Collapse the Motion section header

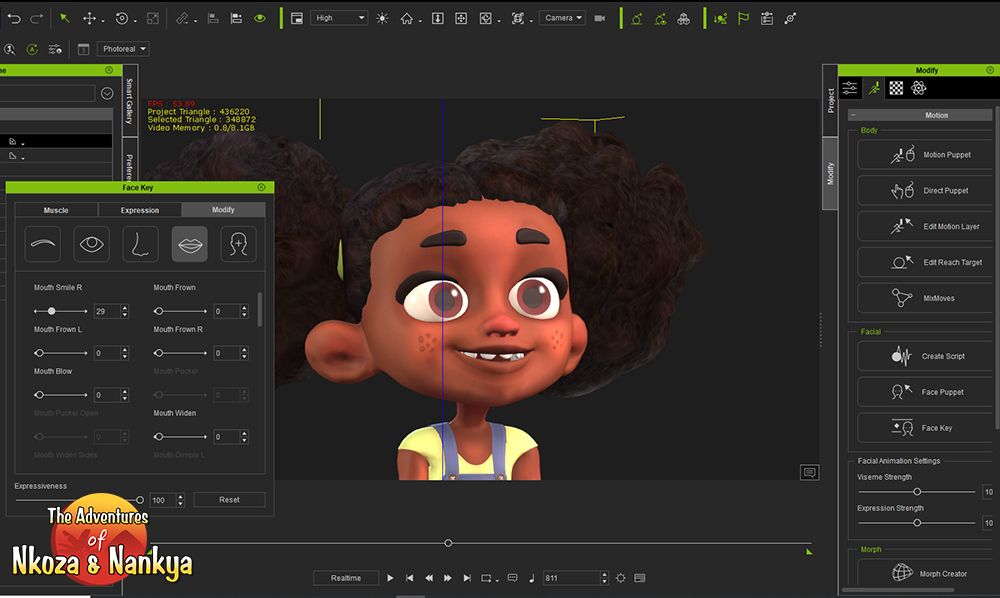click(x=851, y=115)
